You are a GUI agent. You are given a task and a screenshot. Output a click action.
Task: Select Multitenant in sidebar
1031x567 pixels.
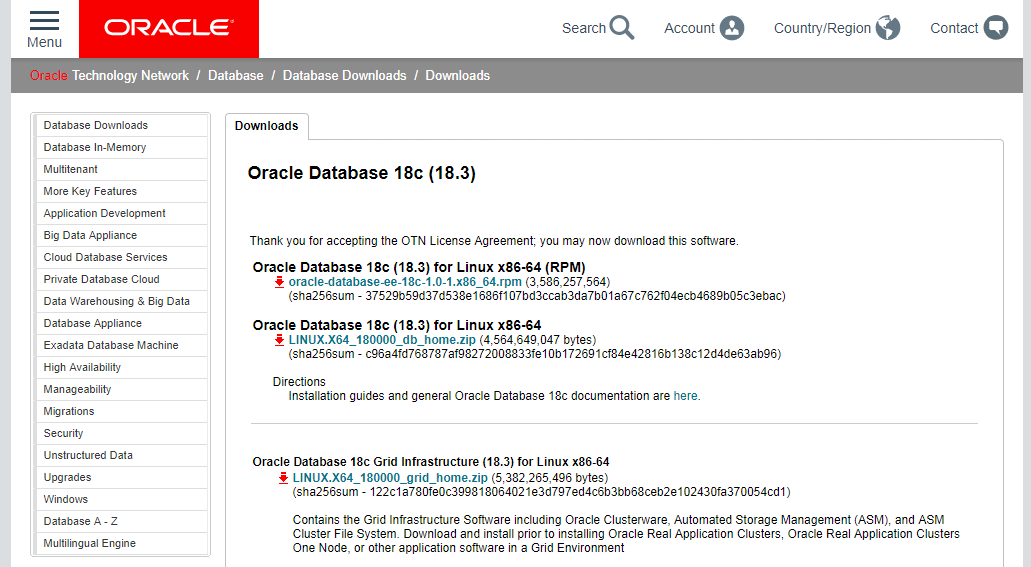(121, 169)
